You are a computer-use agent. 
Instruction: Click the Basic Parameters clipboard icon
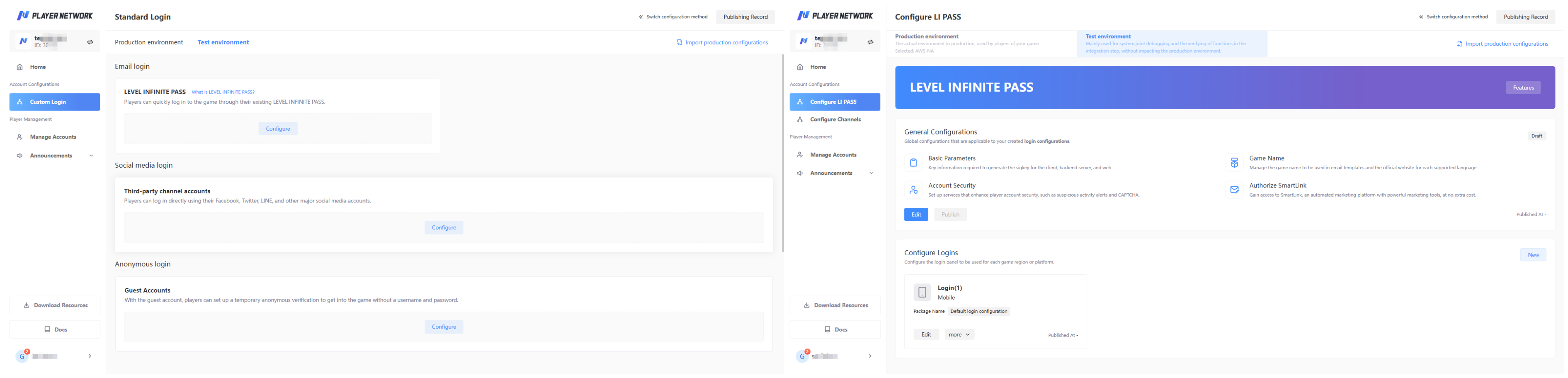coord(913,163)
